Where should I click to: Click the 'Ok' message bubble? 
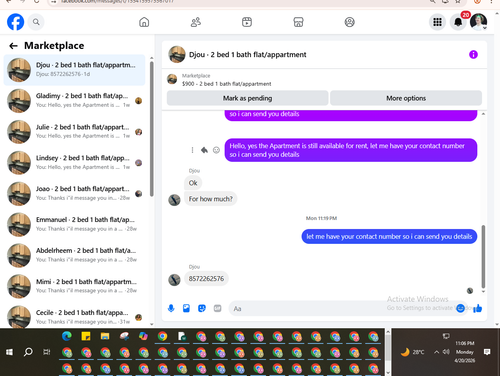coord(193,183)
